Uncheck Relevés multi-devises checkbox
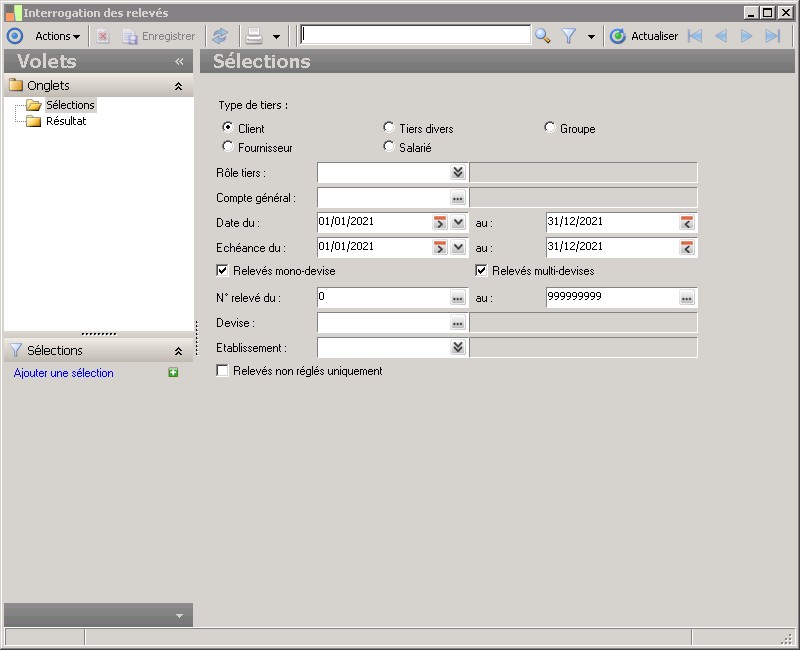The width and height of the screenshot is (800, 650). pos(481,270)
